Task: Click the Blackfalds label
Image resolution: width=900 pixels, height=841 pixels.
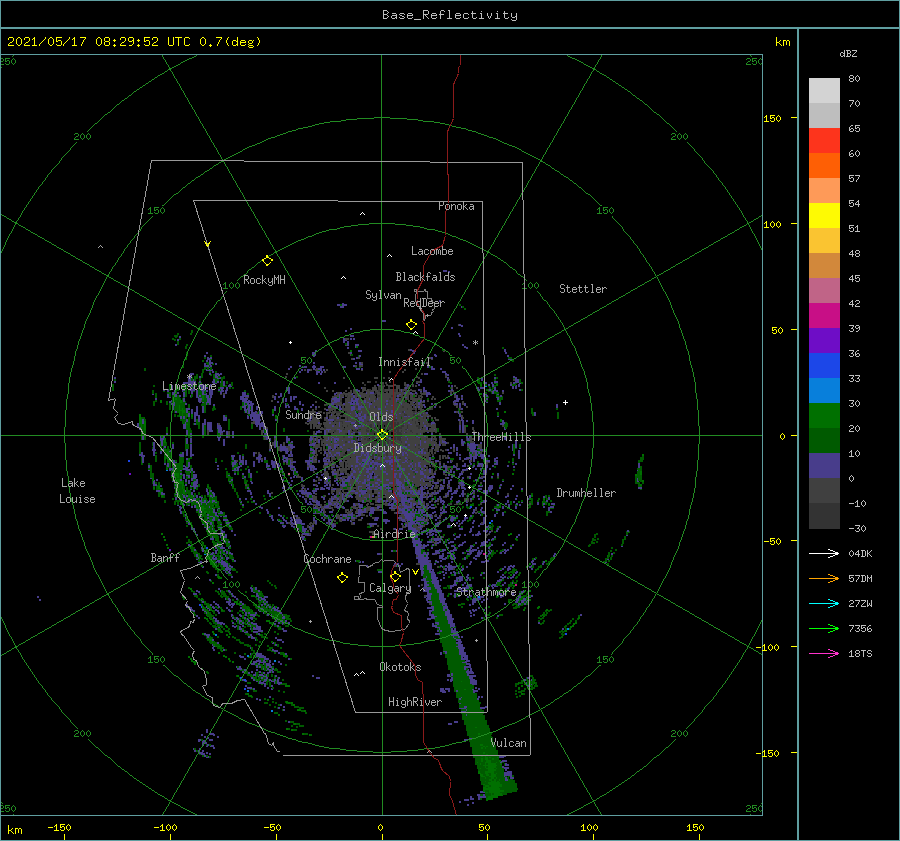Action: [425, 277]
